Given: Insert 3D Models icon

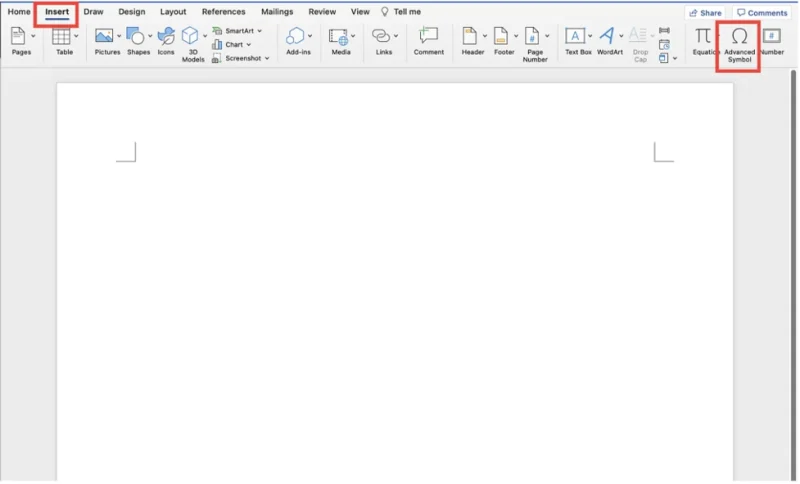Looking at the screenshot, I should [x=190, y=36].
